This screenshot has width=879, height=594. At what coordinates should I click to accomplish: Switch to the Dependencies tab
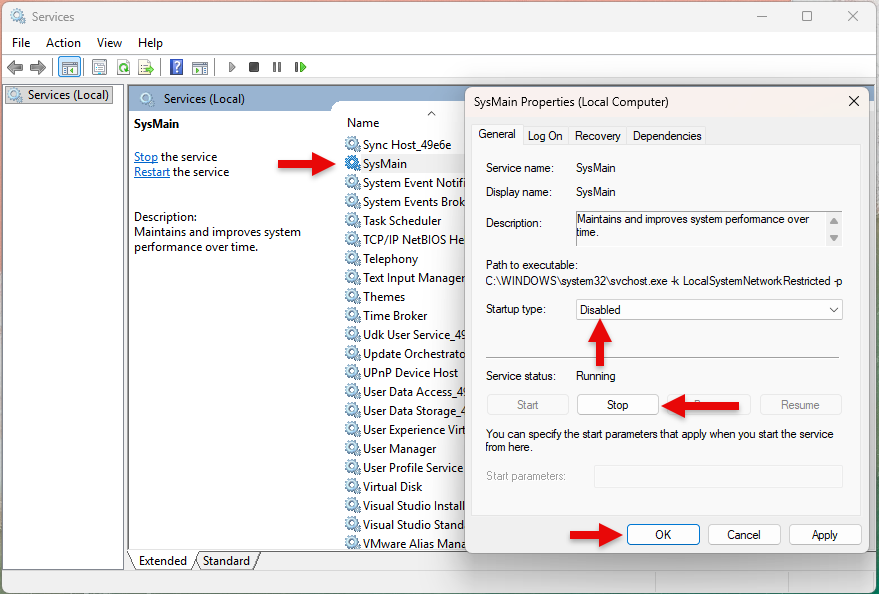coord(667,136)
